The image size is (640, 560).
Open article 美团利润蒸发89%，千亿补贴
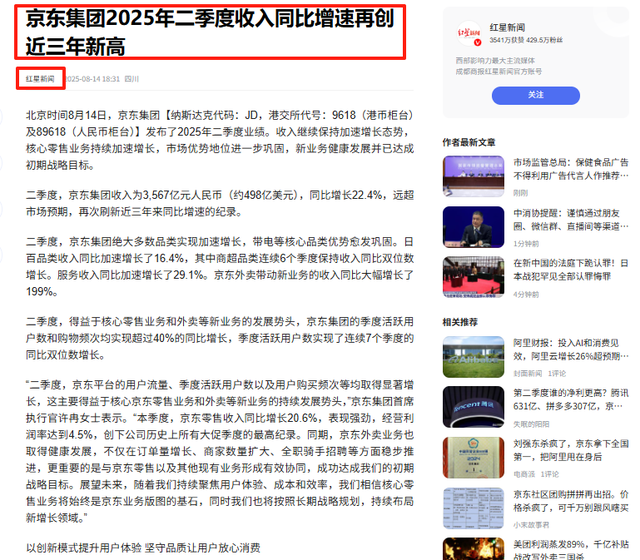click(571, 551)
